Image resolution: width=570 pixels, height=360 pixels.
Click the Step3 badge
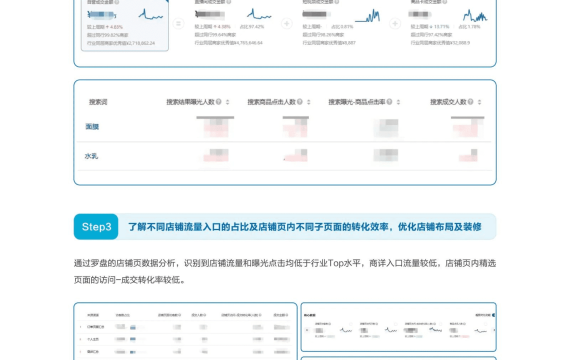click(x=96, y=227)
